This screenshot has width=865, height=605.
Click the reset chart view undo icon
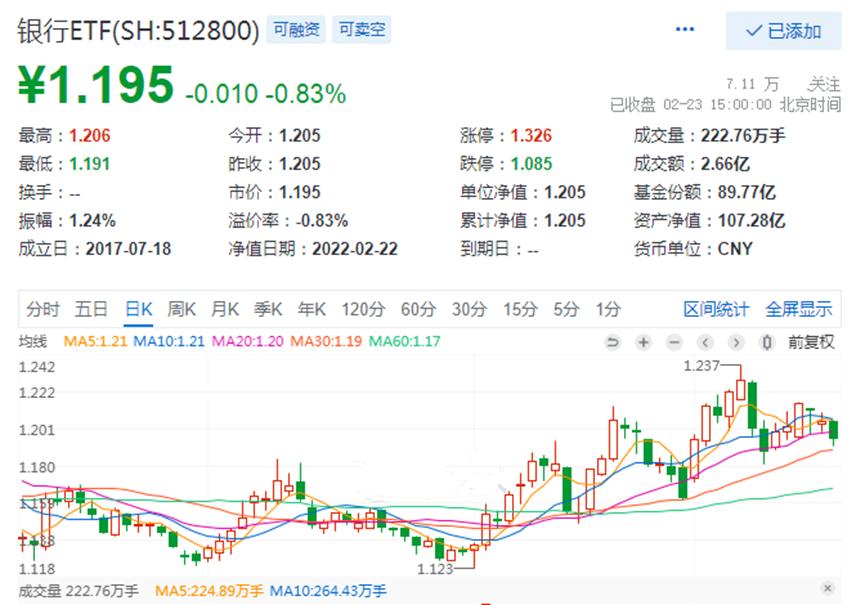point(612,342)
